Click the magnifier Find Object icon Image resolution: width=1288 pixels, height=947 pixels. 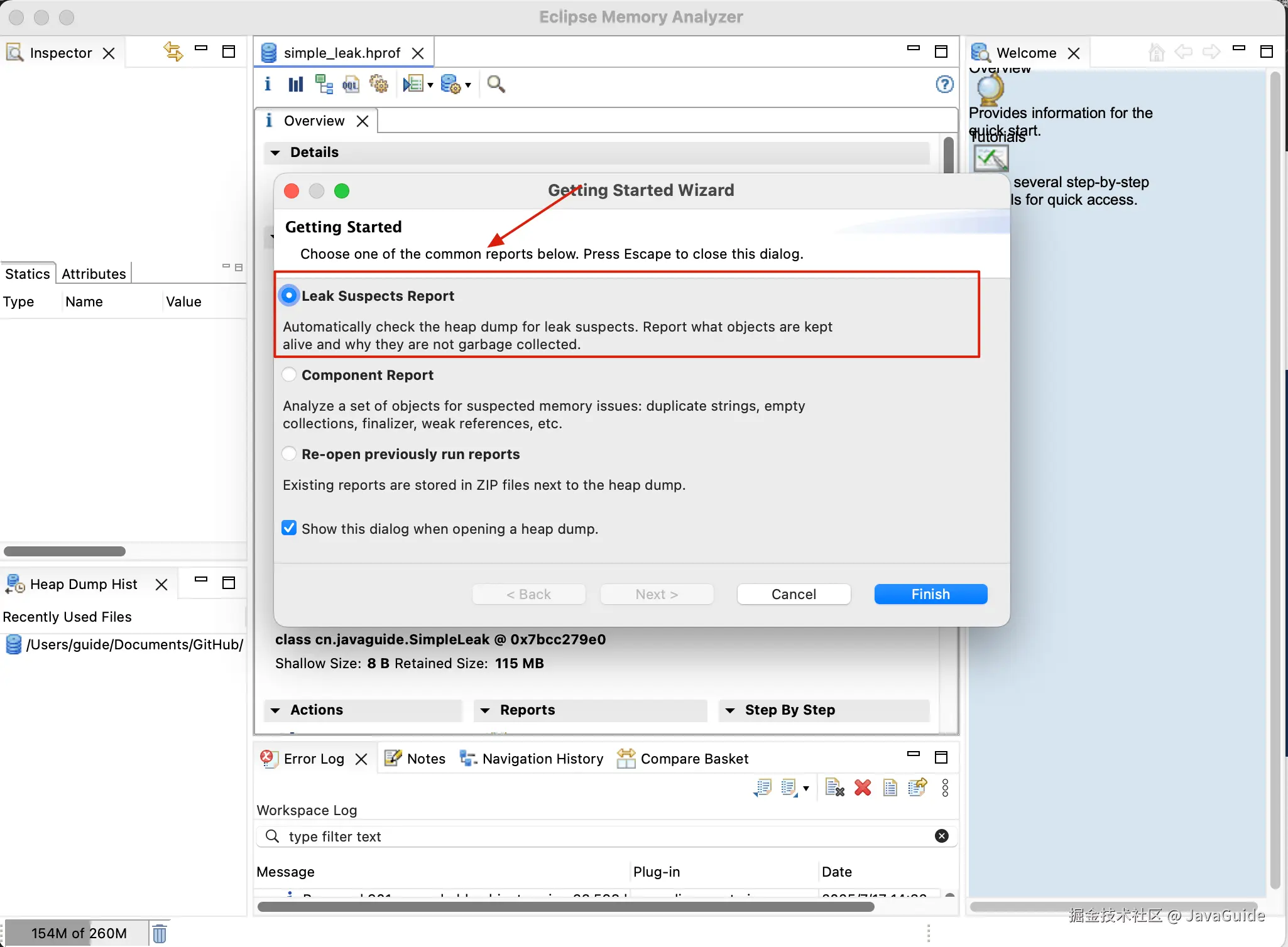click(496, 84)
